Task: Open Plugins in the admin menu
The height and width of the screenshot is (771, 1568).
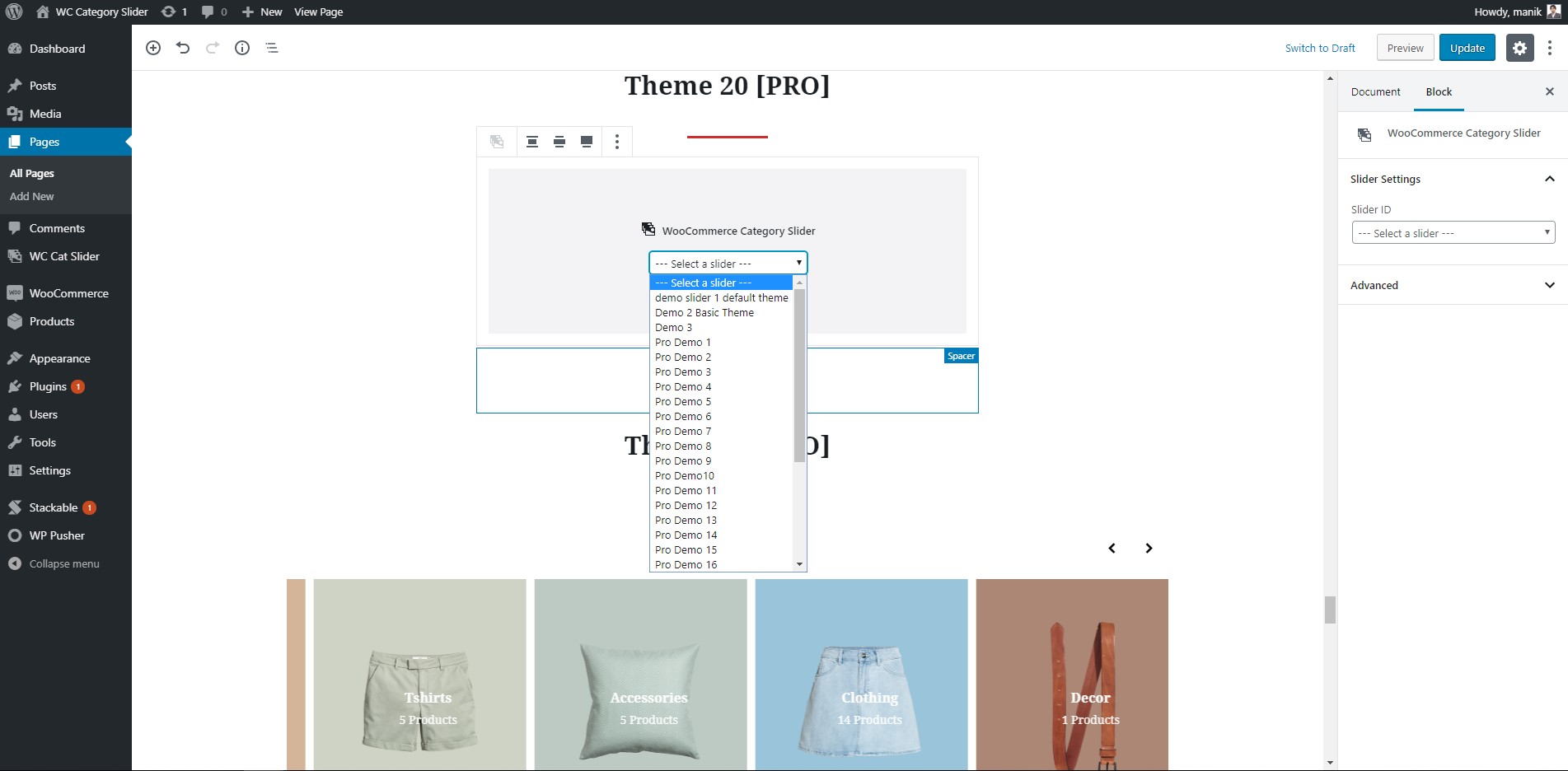Action: (66, 386)
